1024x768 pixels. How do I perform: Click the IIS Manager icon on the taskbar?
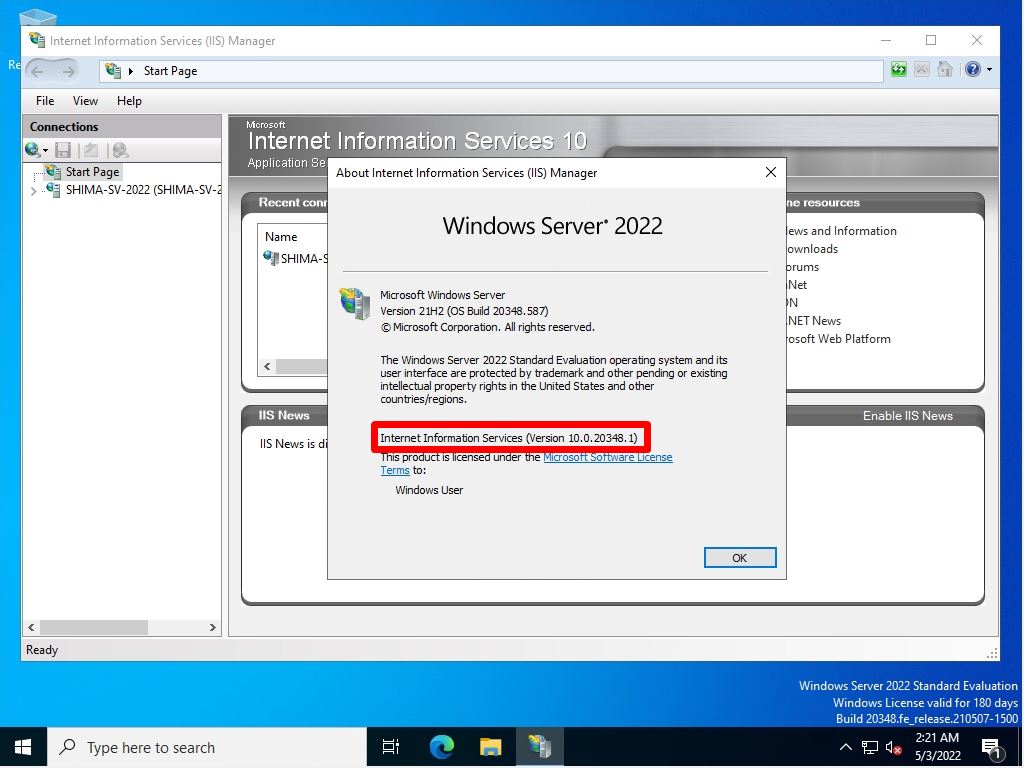pos(540,747)
